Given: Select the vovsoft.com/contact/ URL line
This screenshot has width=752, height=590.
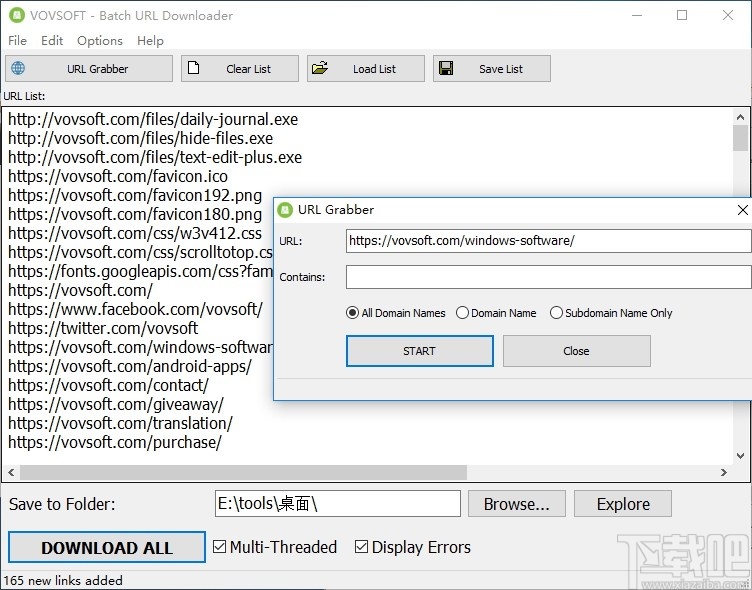Looking at the screenshot, I should pyautogui.click(x=108, y=385).
